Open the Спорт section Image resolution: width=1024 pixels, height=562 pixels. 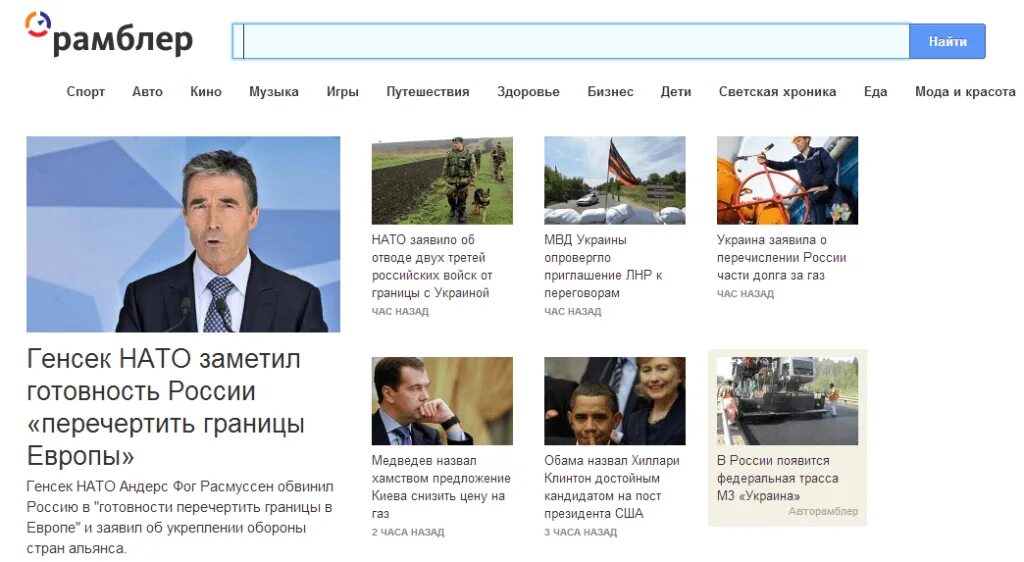pos(86,91)
